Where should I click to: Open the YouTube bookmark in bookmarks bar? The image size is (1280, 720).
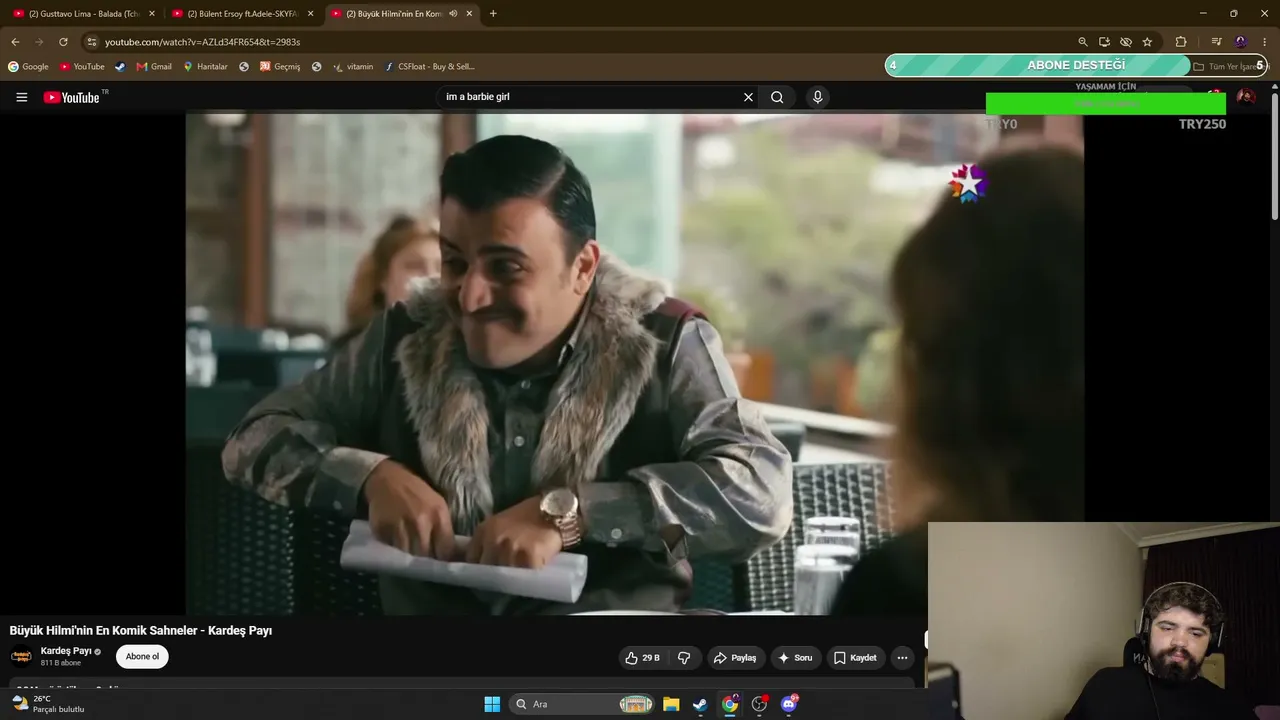point(82,67)
